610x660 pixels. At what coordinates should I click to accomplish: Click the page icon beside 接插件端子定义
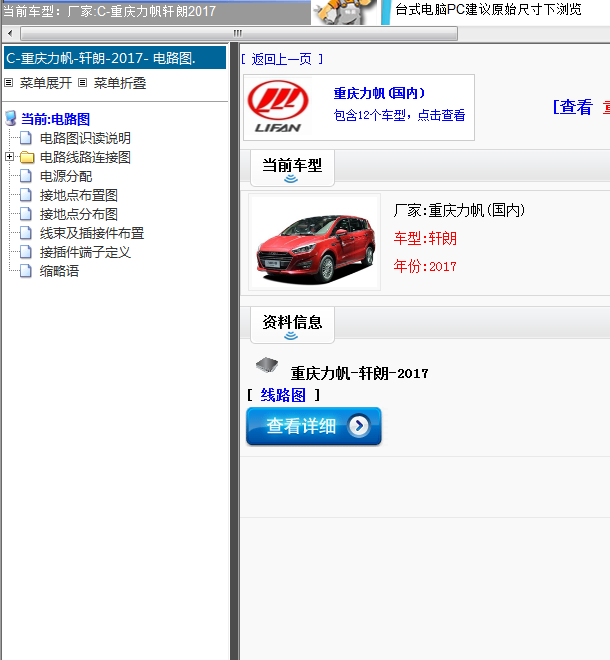coord(27,252)
